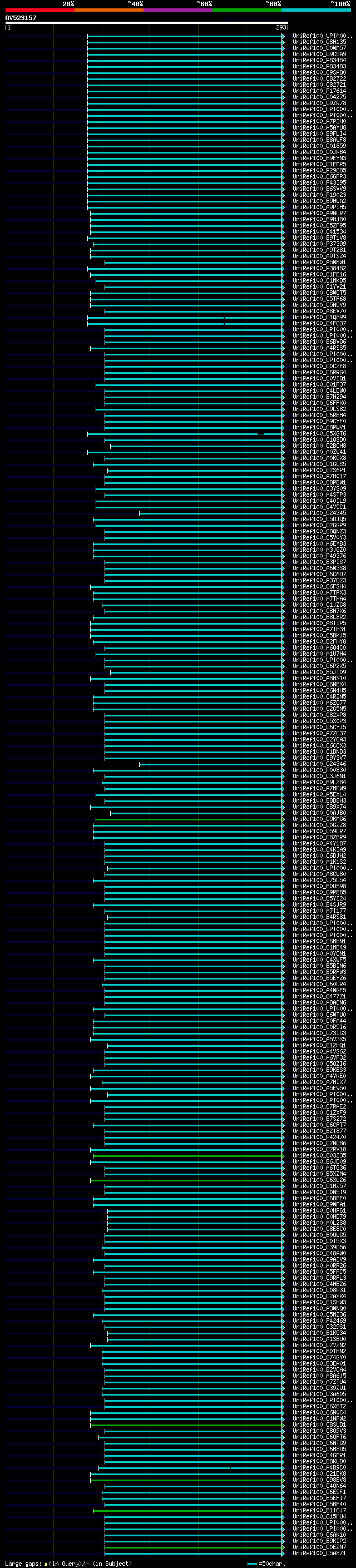Click UniRef100_B9KIP2 label

click(x=319, y=1541)
